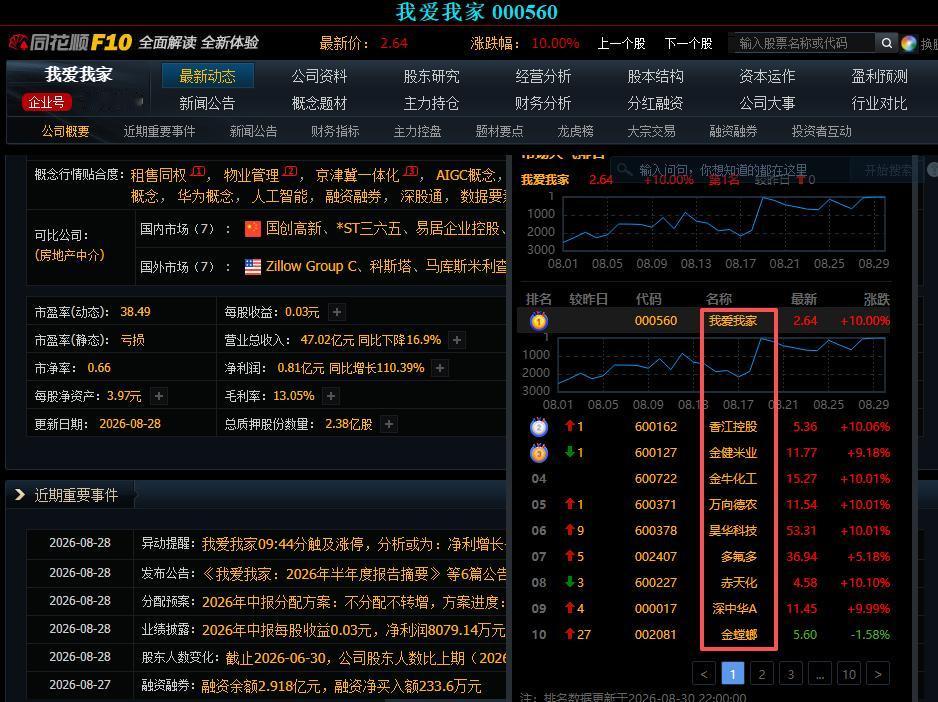Open the AIGC概念 concept link

point(465,175)
